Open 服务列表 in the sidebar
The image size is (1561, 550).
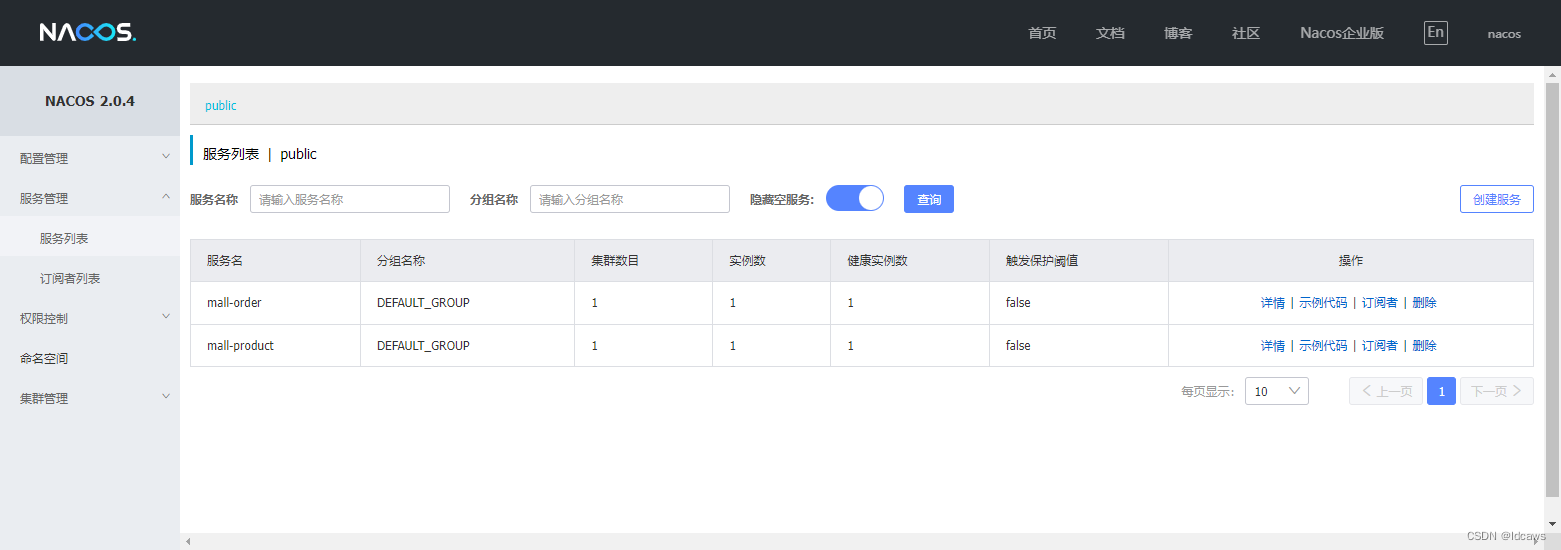coord(90,238)
